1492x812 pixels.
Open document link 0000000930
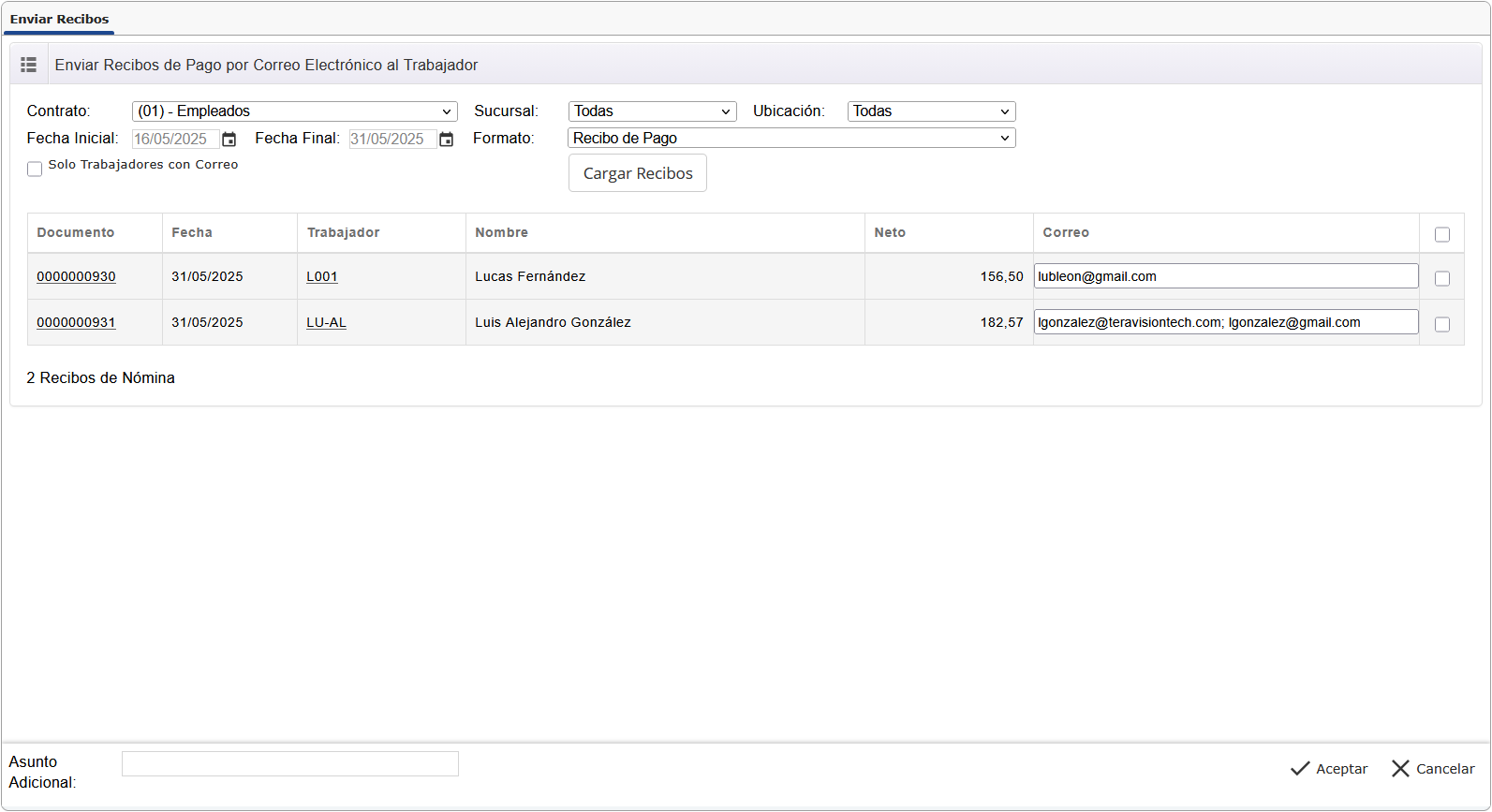76,276
